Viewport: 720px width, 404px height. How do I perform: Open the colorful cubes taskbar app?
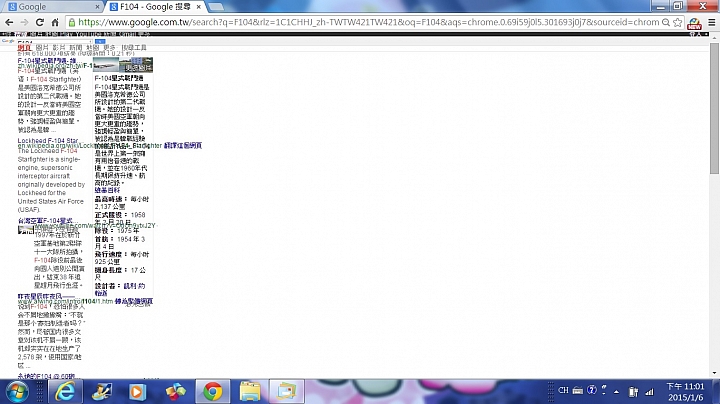tap(175, 392)
